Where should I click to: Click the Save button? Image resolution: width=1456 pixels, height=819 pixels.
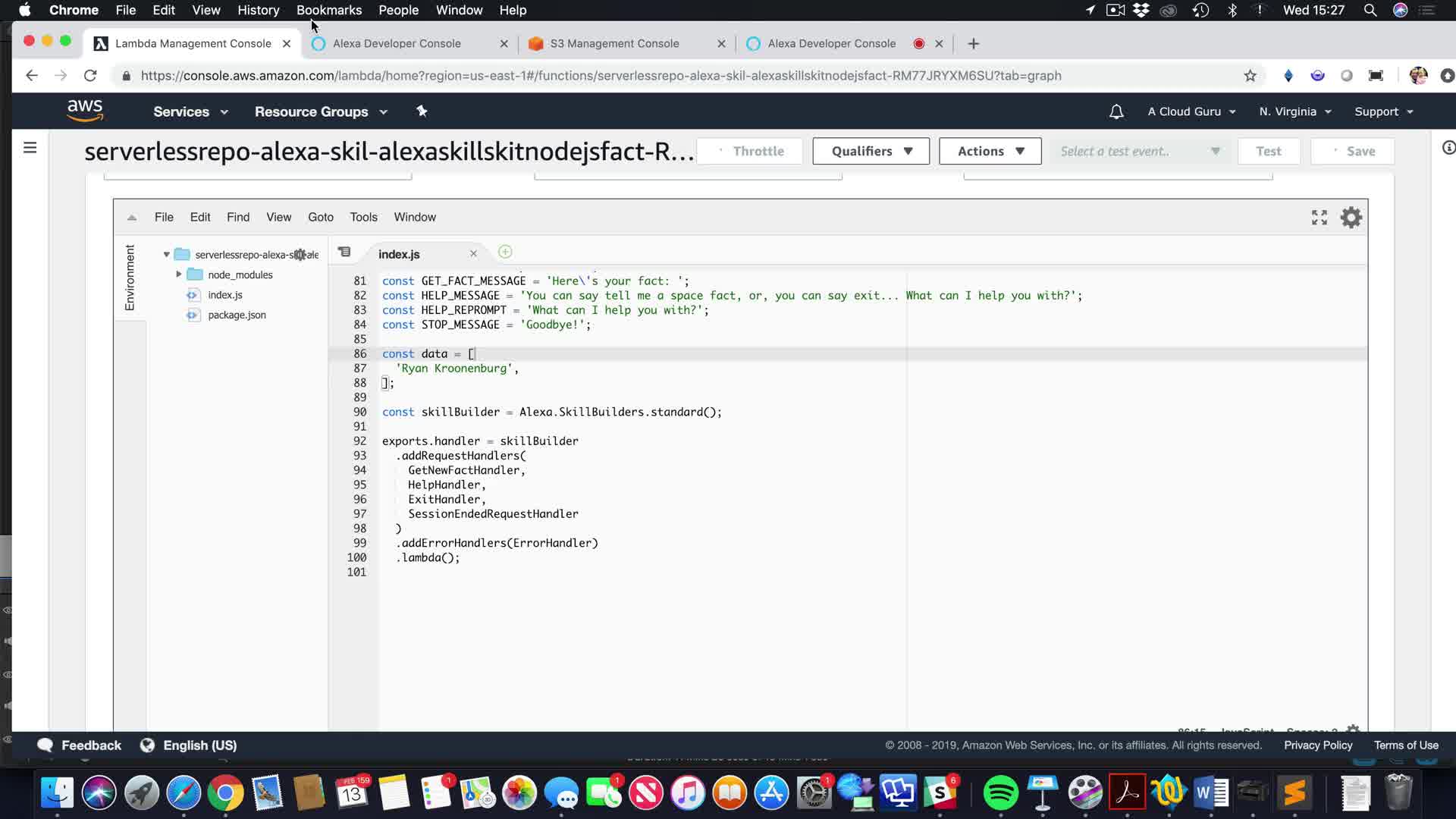(x=1352, y=151)
